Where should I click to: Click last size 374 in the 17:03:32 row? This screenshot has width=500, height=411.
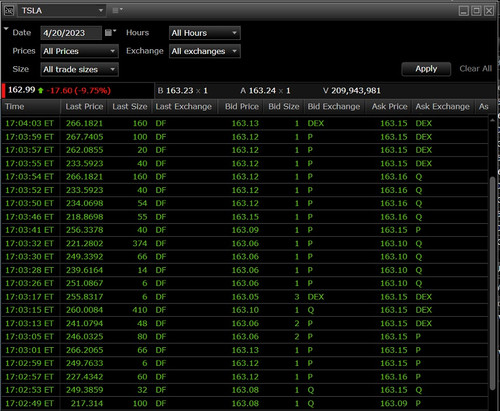140,243
